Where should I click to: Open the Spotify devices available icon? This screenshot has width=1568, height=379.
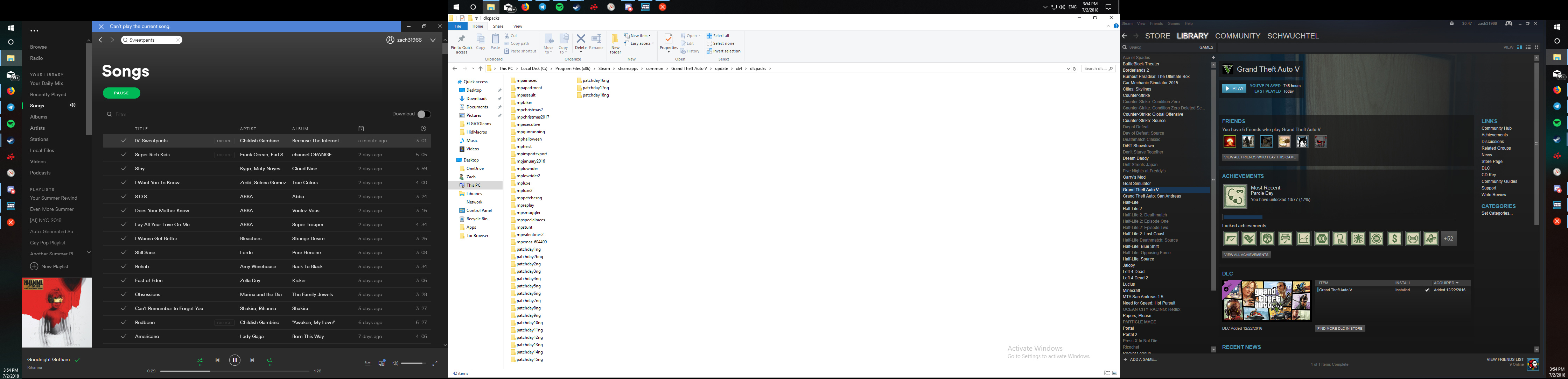point(381,363)
